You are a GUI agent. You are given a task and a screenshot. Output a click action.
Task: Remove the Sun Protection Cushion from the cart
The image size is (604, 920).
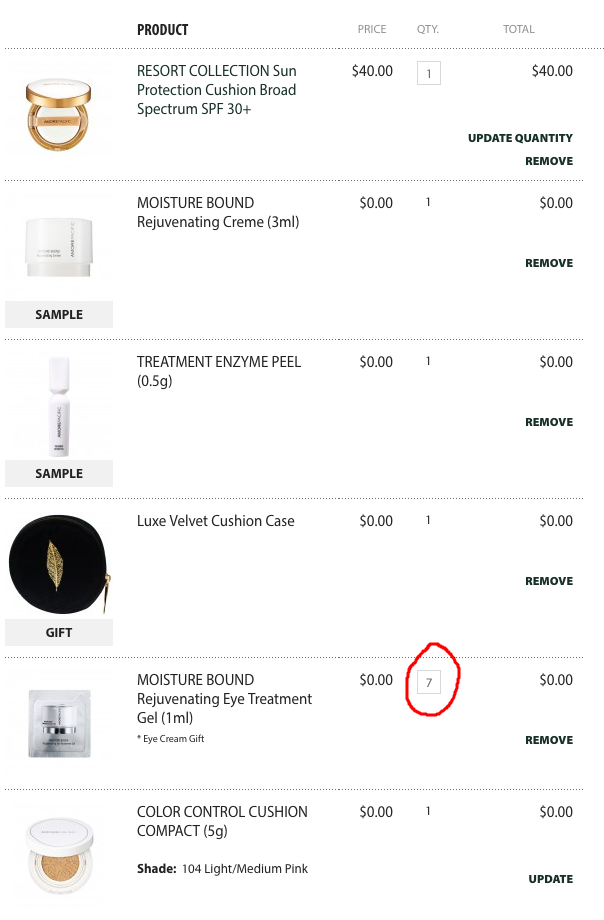549,161
